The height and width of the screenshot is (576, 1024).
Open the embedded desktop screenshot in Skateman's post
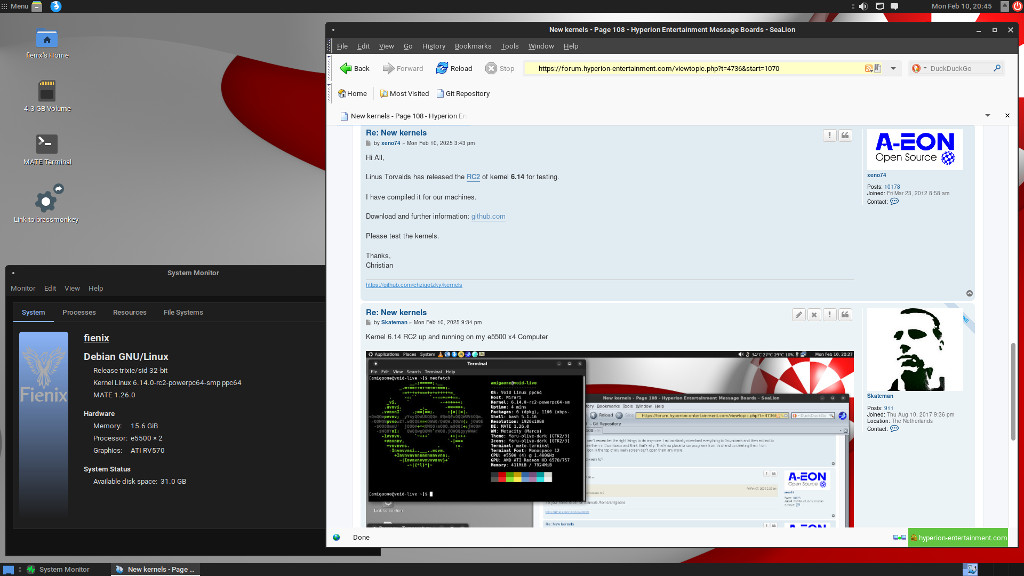[609, 439]
